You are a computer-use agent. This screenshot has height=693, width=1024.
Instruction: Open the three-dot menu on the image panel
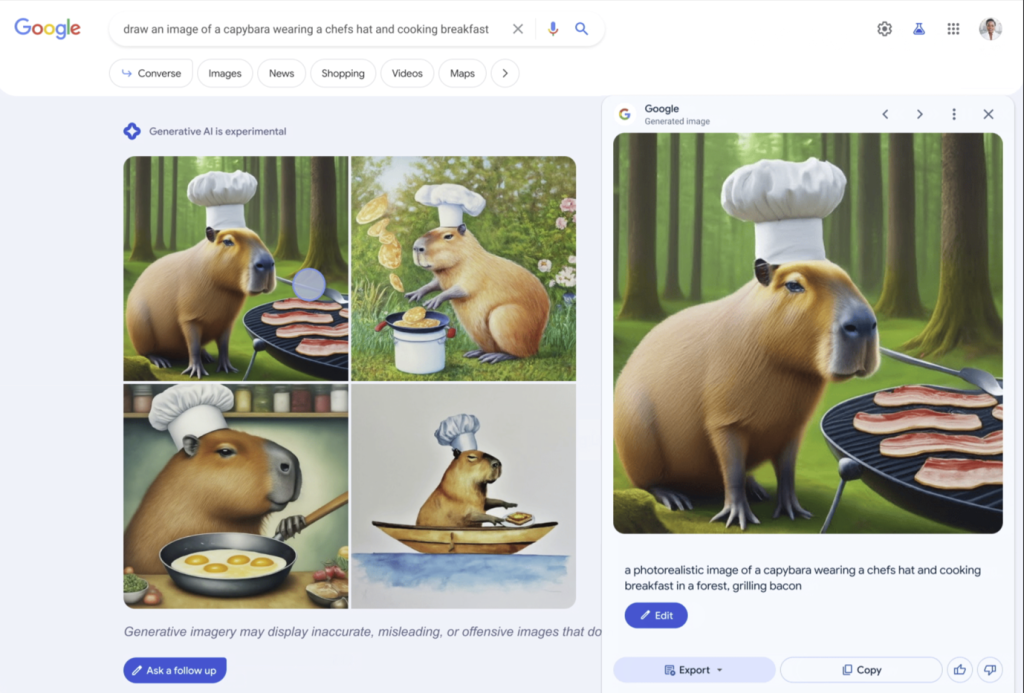pyautogui.click(x=953, y=114)
